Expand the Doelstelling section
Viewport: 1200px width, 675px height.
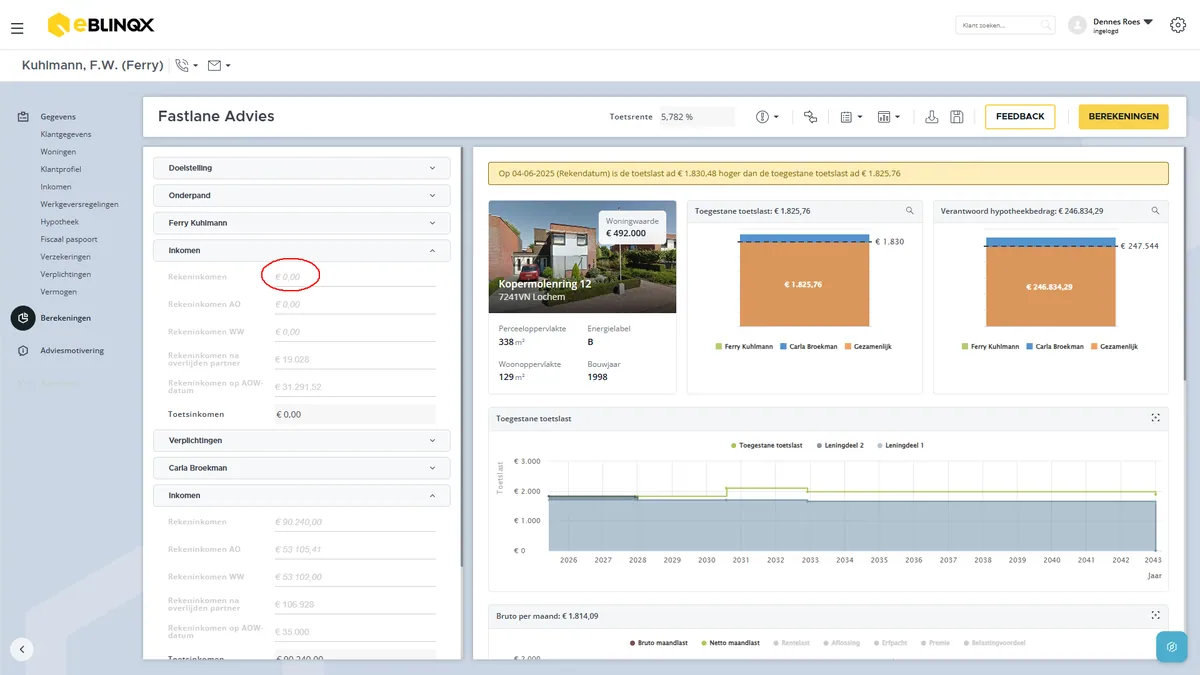coord(301,168)
